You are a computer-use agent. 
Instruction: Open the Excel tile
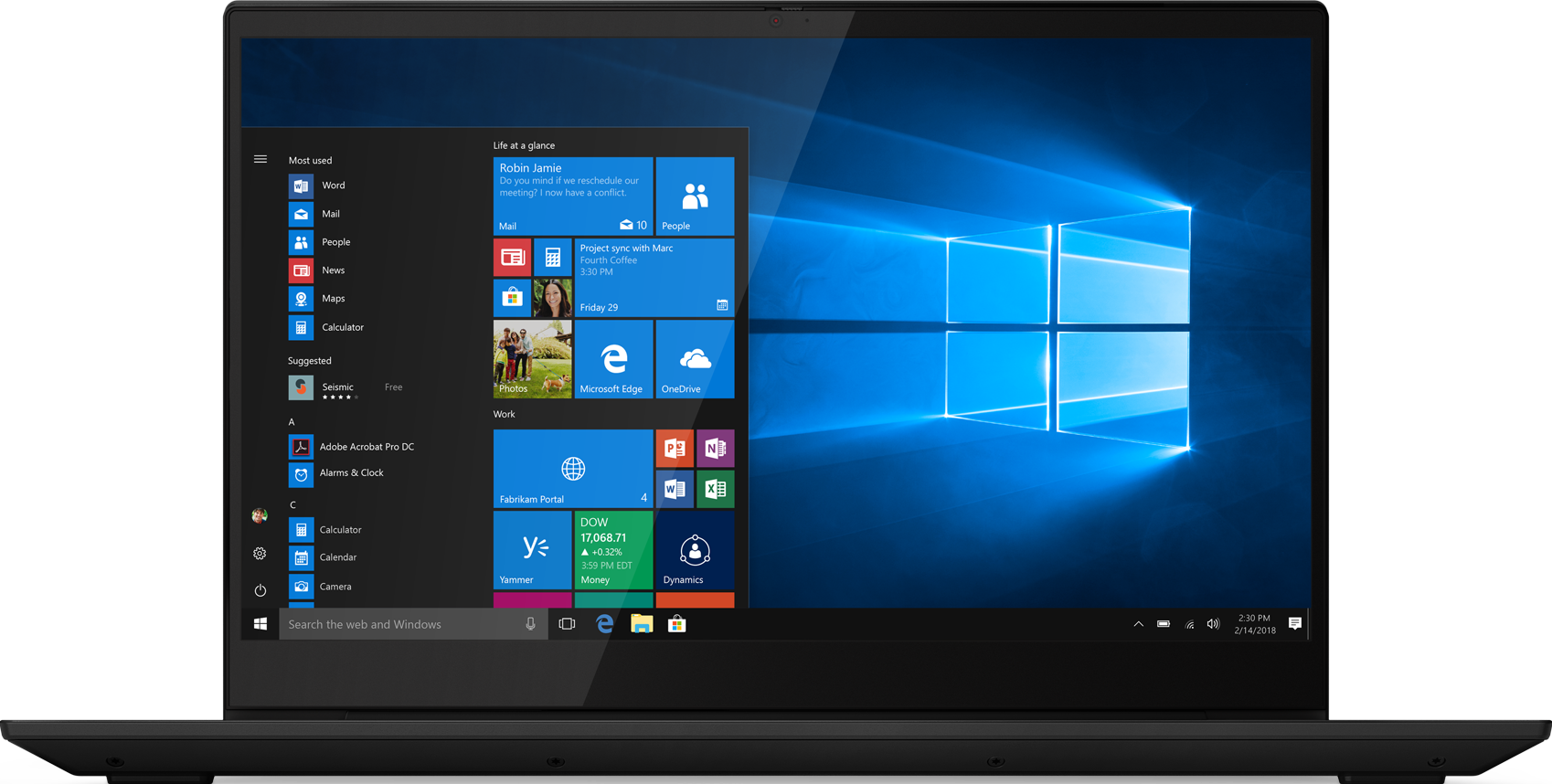(x=715, y=489)
